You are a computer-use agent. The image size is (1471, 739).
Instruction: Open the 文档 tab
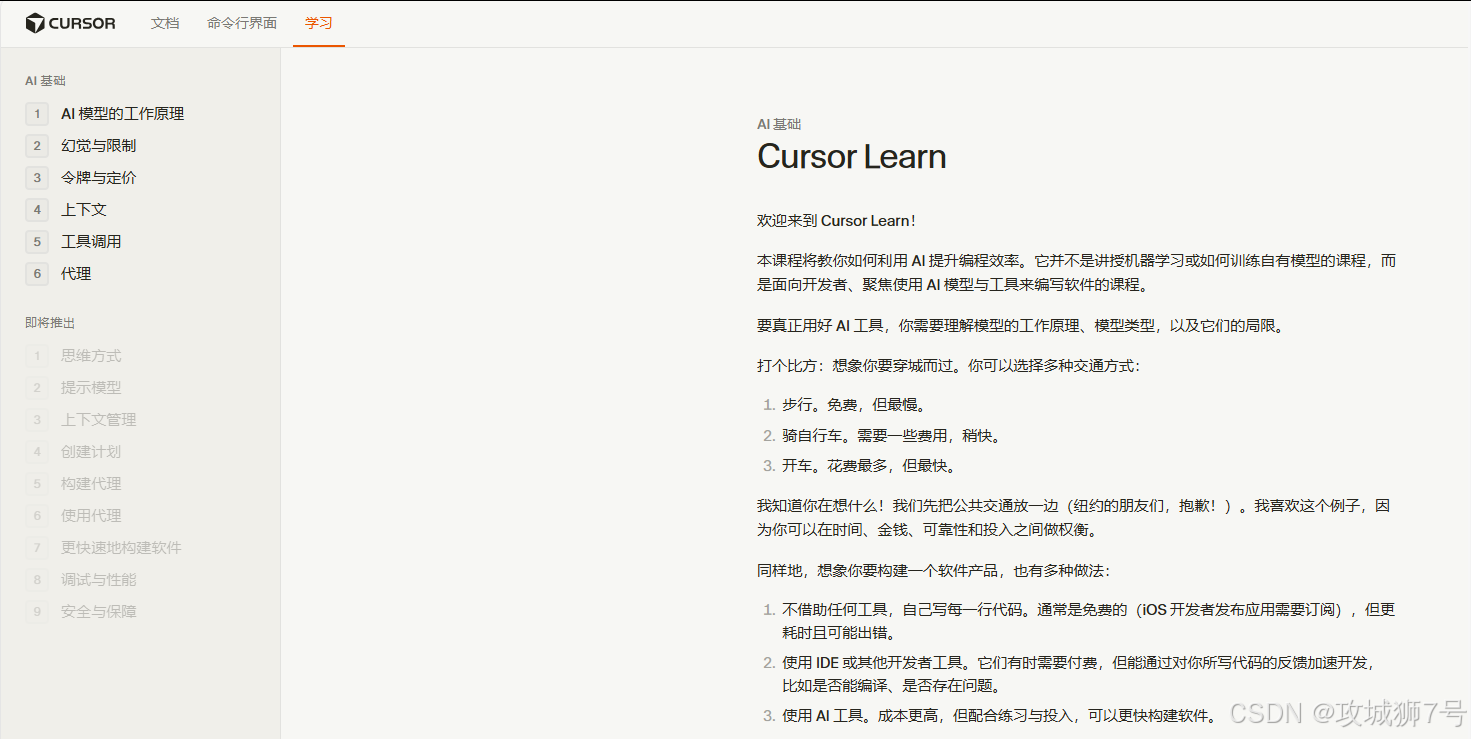[165, 23]
